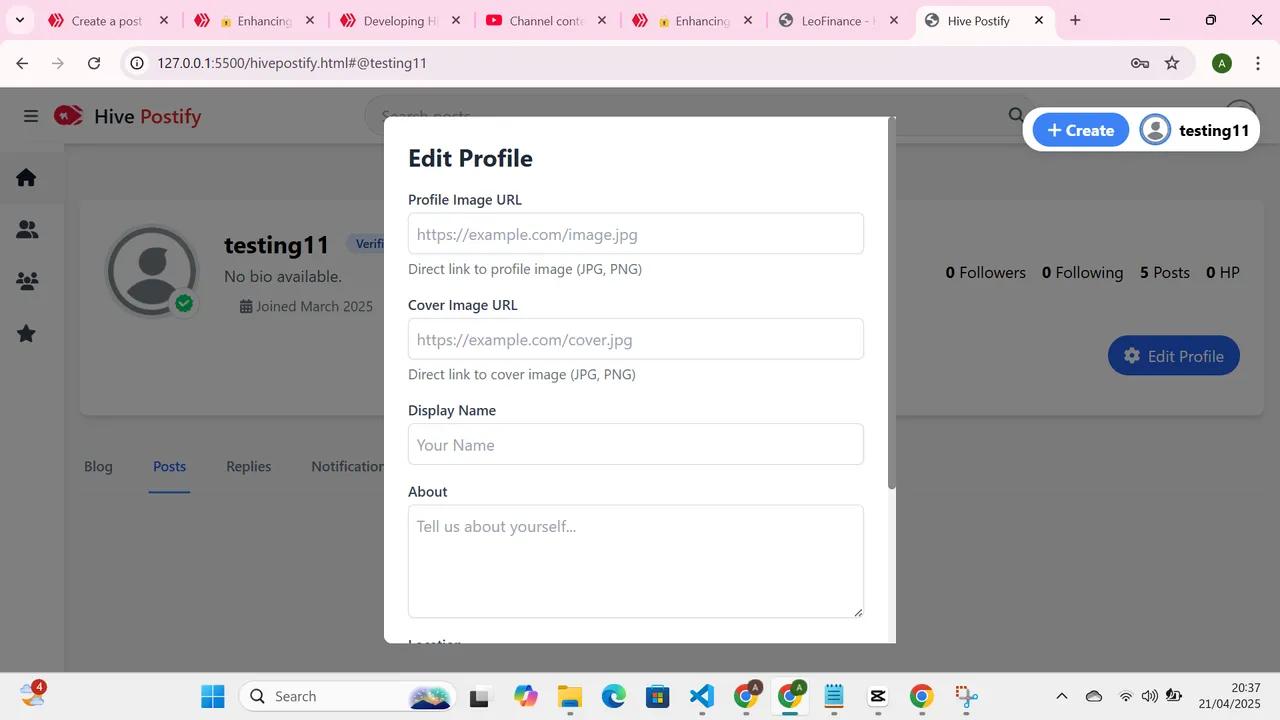1280x720 pixels.
Task: Switch to the 'Channel content' YouTube browser tab
Action: tap(546, 20)
